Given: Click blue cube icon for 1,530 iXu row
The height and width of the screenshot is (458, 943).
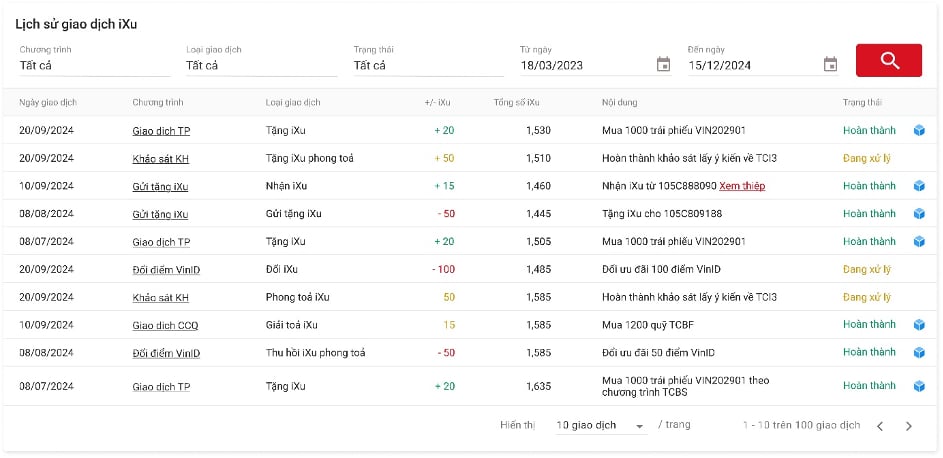Looking at the screenshot, I should pos(919,130).
